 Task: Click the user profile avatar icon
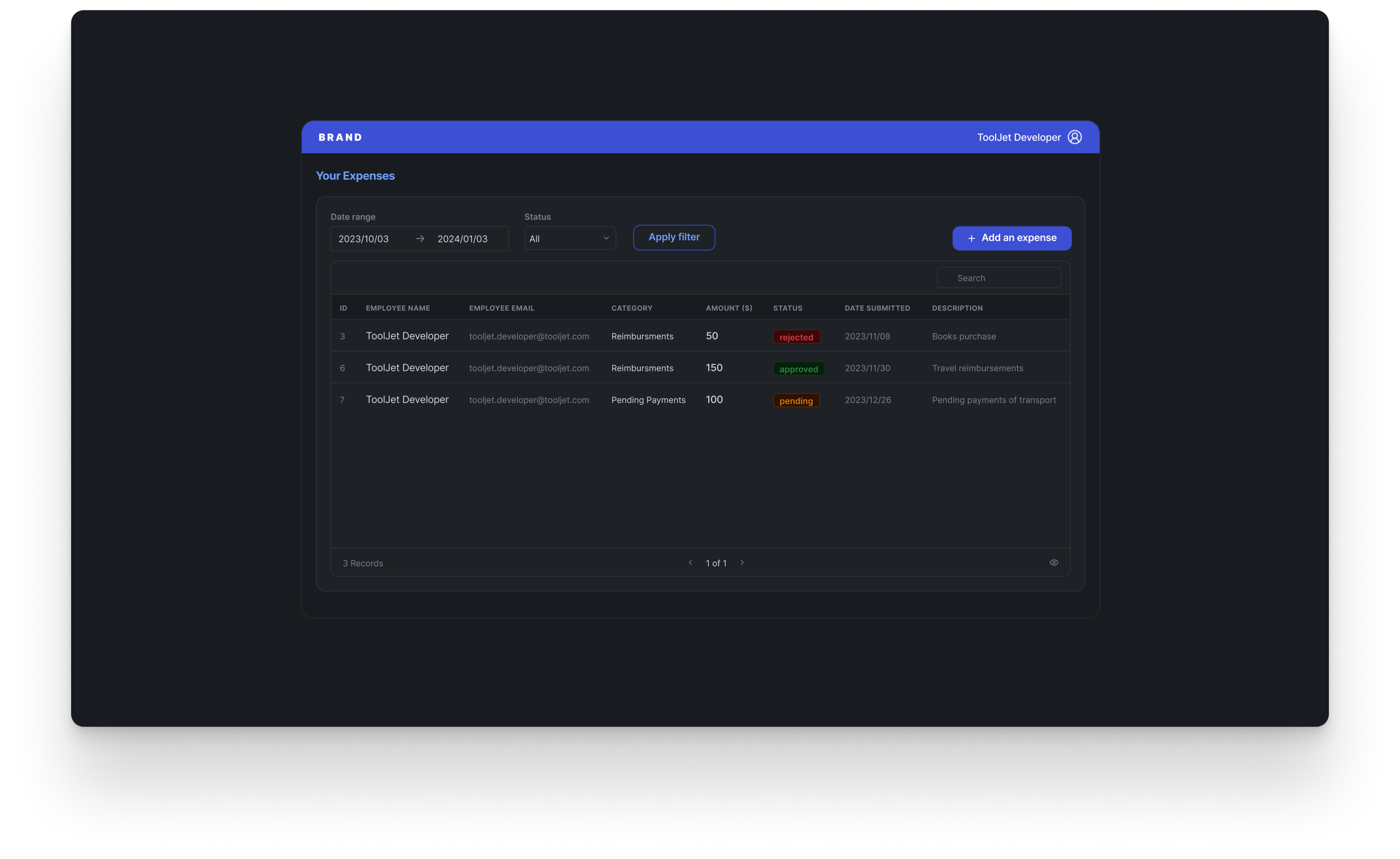(x=1074, y=137)
